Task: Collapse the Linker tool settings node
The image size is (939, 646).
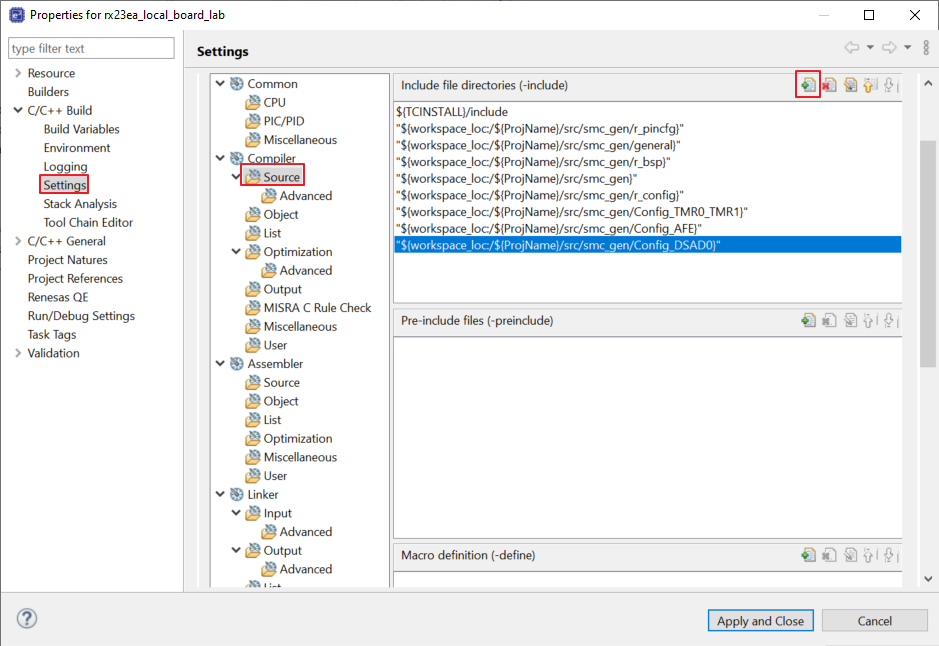Action: (x=220, y=495)
